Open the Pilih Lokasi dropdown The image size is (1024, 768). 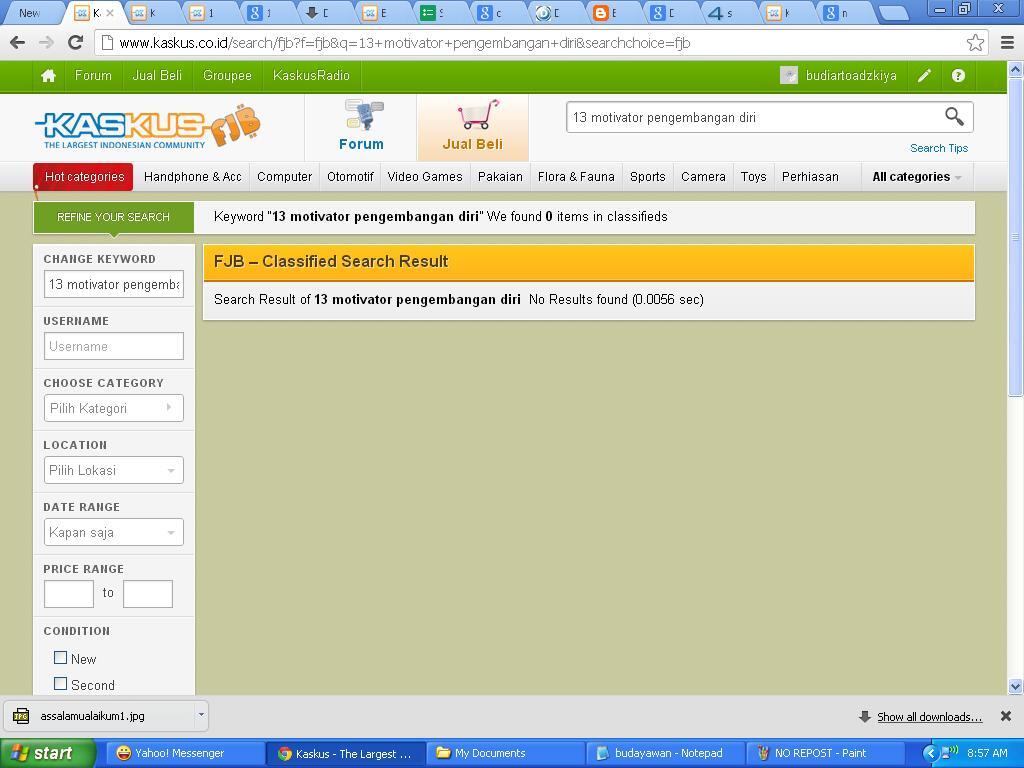(x=114, y=470)
